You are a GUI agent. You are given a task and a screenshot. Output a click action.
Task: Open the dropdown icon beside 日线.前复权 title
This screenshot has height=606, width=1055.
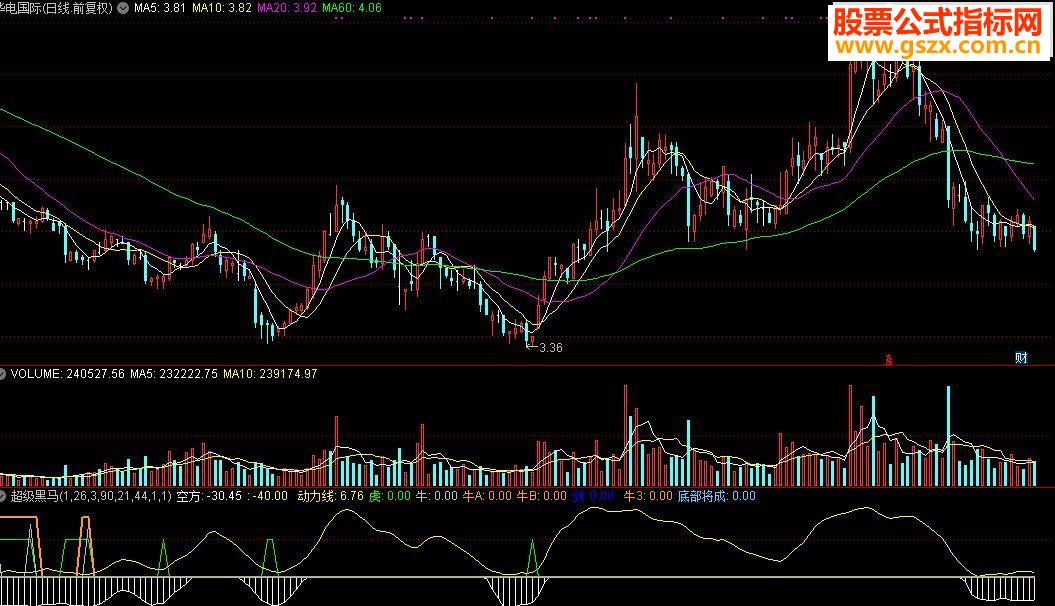pyautogui.click(x=122, y=8)
